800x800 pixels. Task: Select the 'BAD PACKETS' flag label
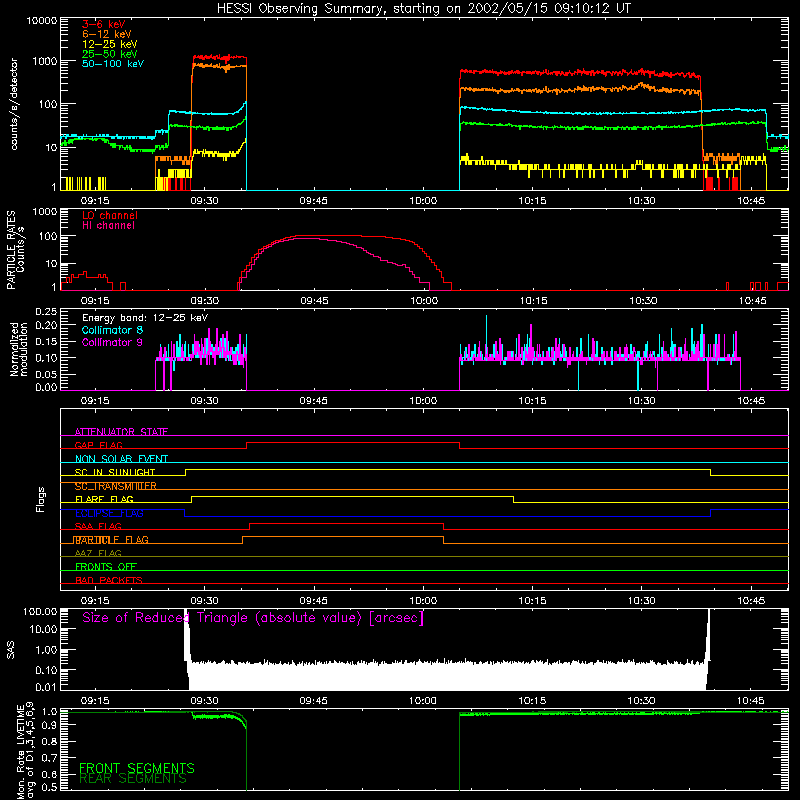click(x=109, y=580)
